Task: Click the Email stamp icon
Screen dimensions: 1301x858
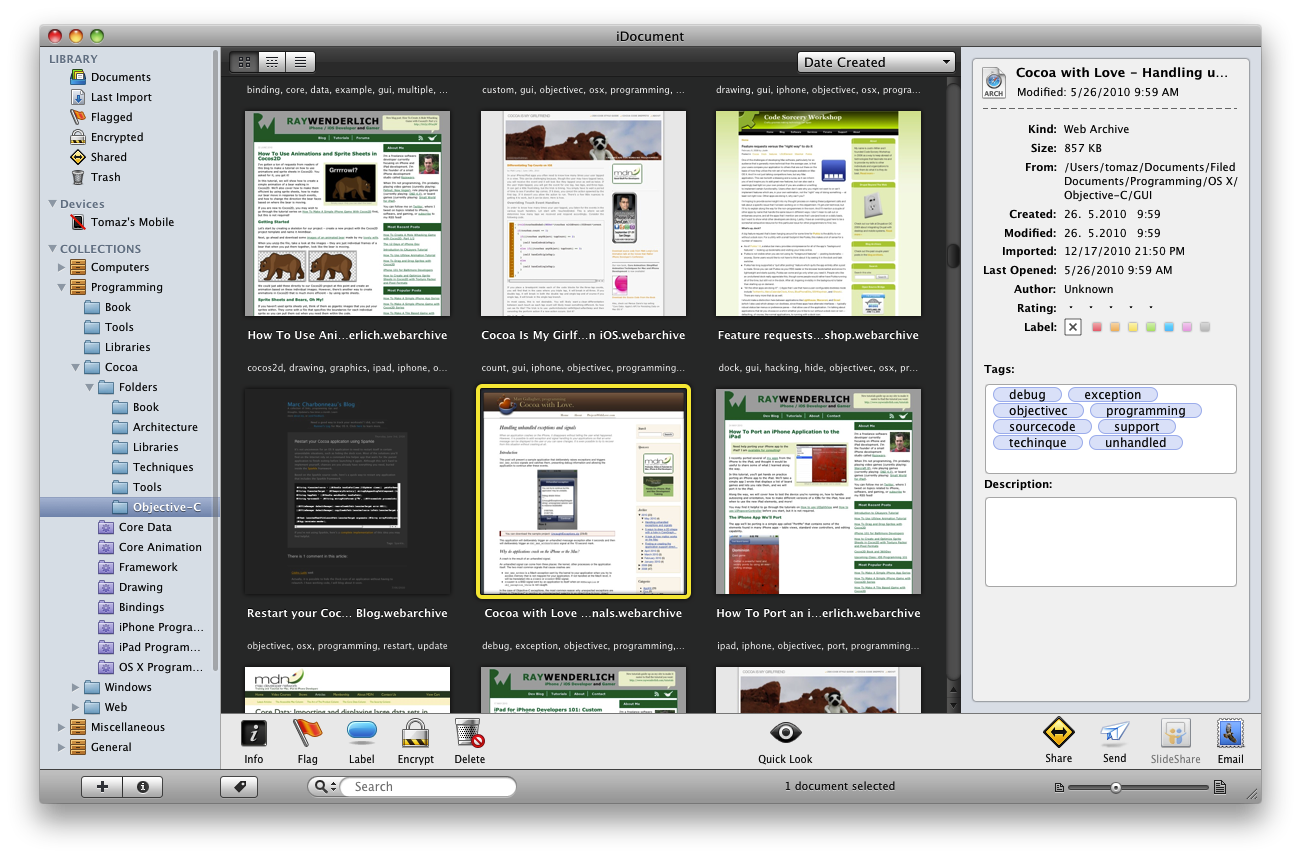Action: coord(1230,734)
